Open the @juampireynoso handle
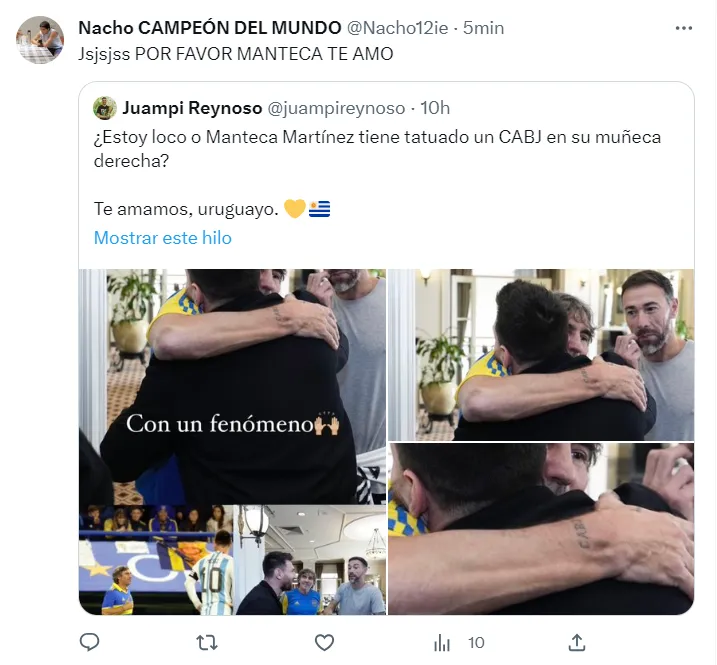Image resolution: width=717 pixels, height=665 pixels. (336, 108)
